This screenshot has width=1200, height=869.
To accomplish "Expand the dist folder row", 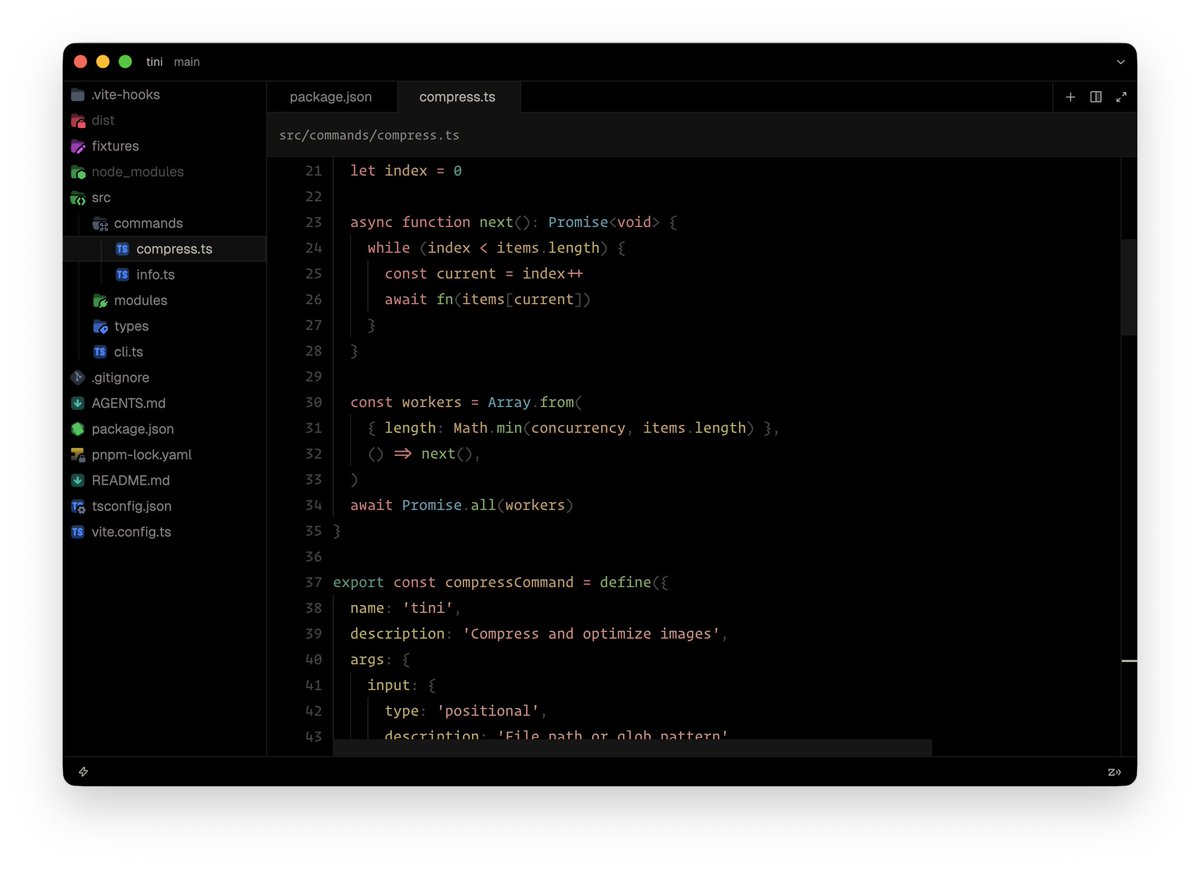I will [165, 121].
